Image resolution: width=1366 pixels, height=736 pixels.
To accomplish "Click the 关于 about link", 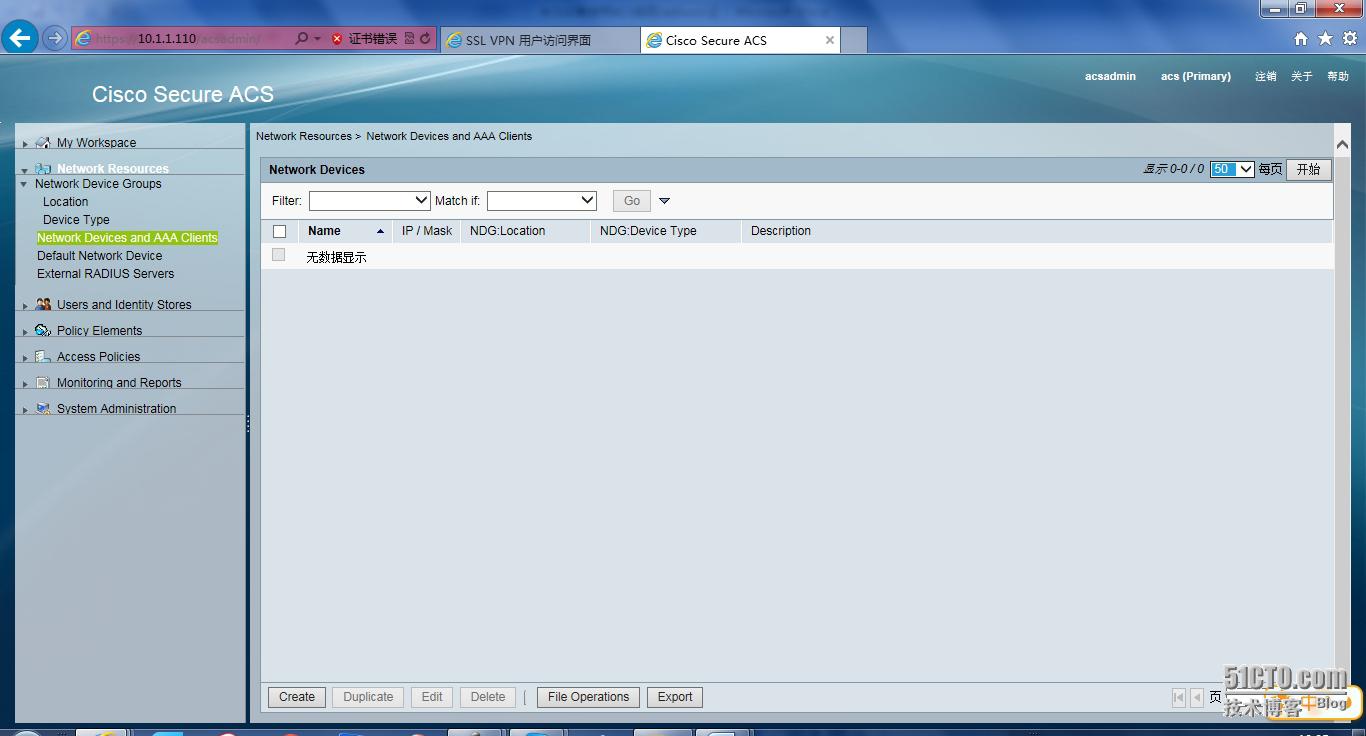I will (1301, 76).
